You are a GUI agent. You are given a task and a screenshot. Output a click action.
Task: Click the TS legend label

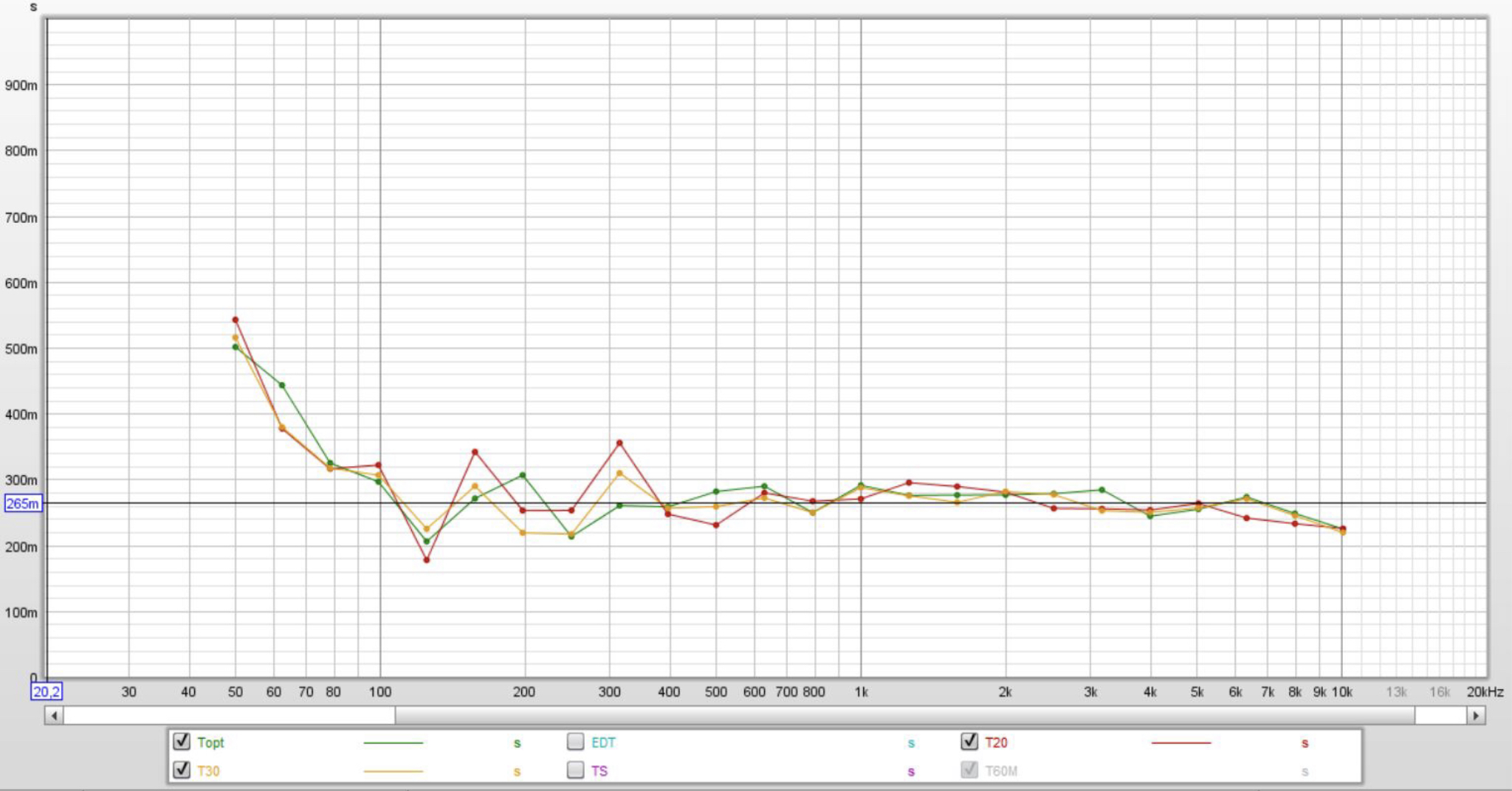(x=599, y=771)
